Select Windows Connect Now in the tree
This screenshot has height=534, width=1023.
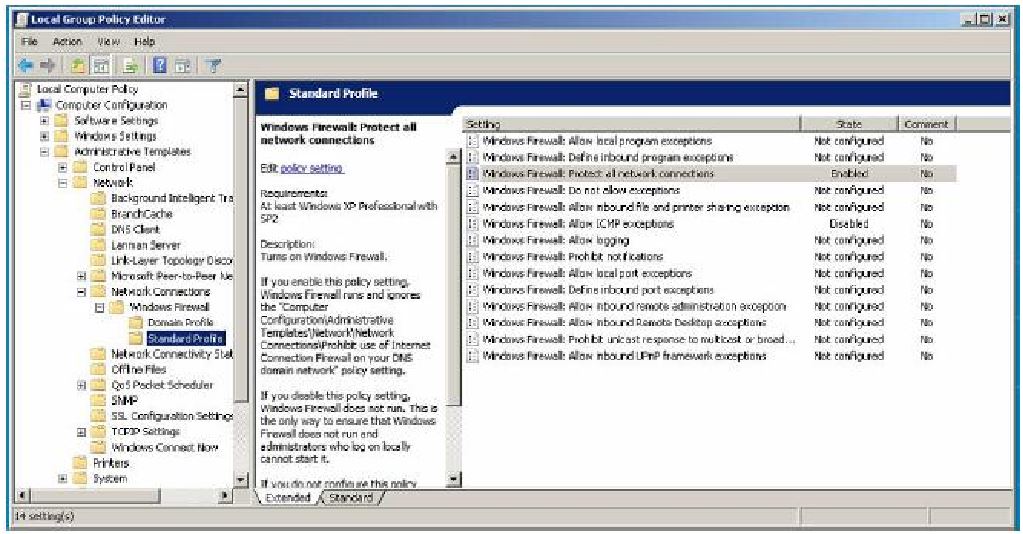164,448
